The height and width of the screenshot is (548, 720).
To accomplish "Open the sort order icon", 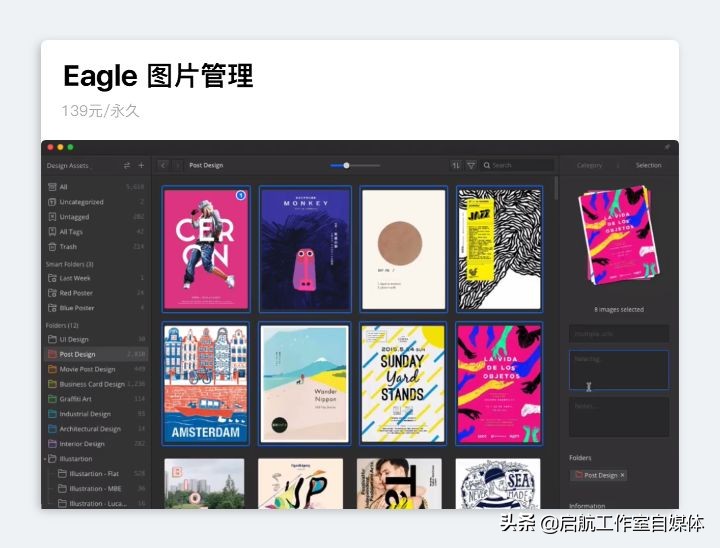I will click(456, 165).
